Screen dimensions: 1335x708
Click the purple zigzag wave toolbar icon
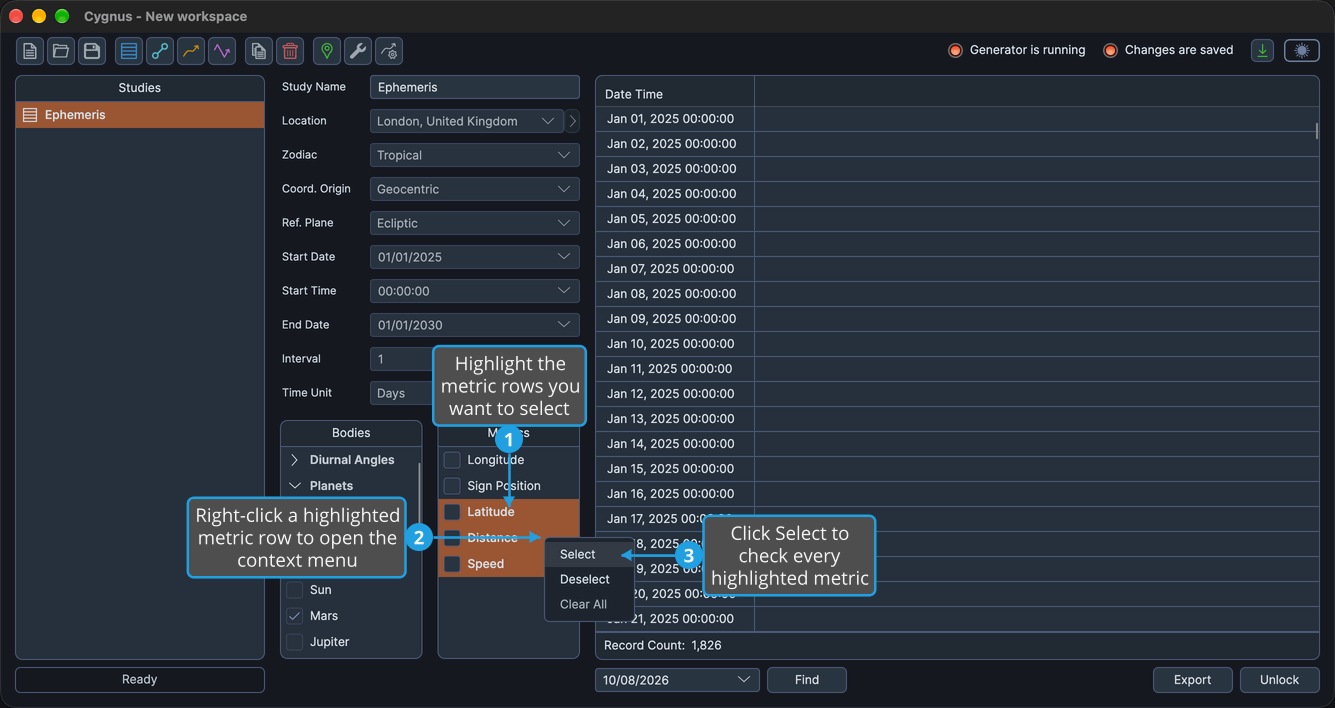coord(222,51)
